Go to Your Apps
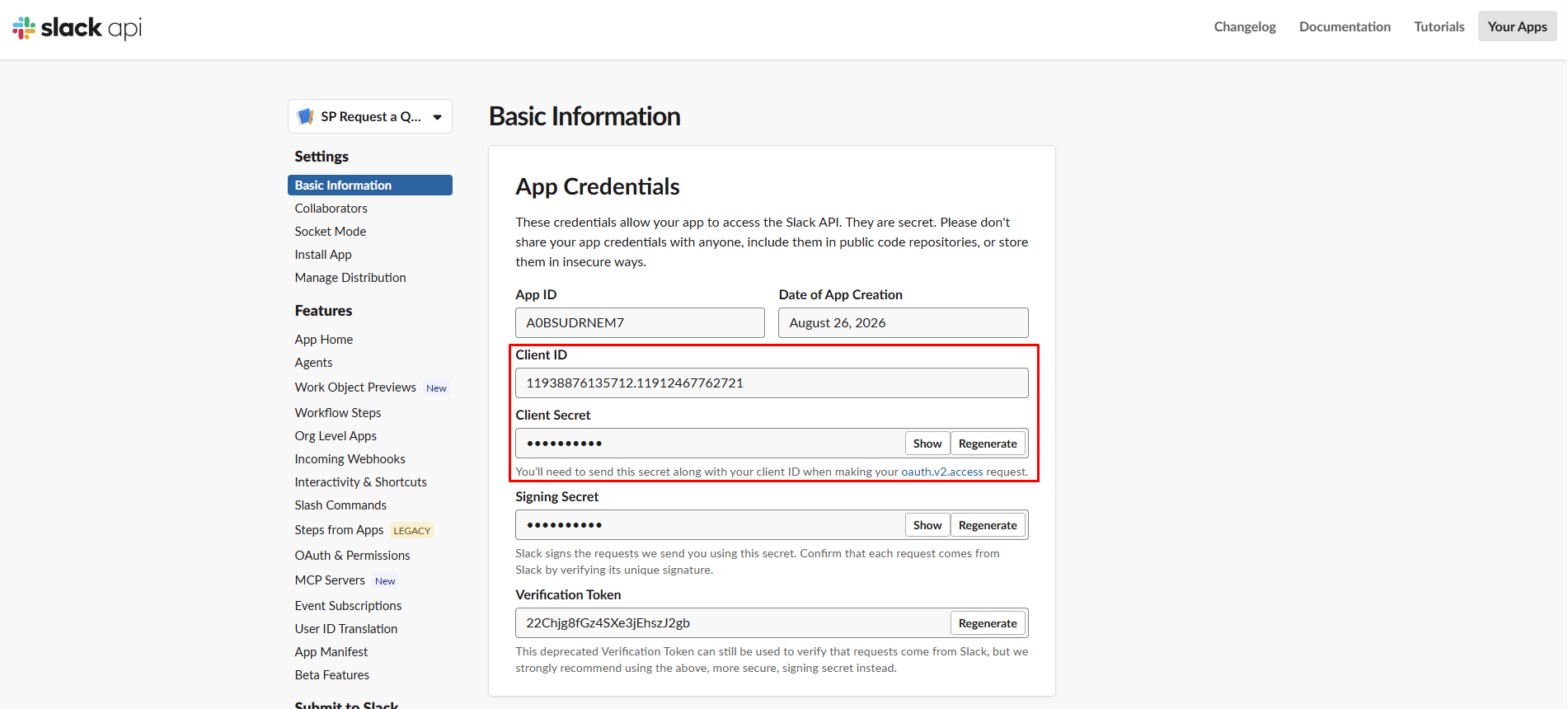The width and height of the screenshot is (1568, 709). (x=1517, y=26)
